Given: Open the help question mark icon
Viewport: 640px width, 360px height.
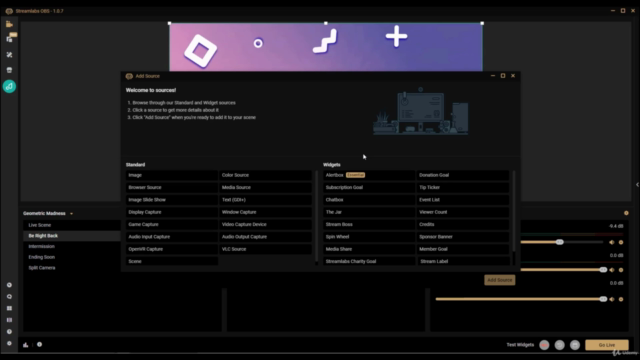Looking at the screenshot, I should coord(9,331).
